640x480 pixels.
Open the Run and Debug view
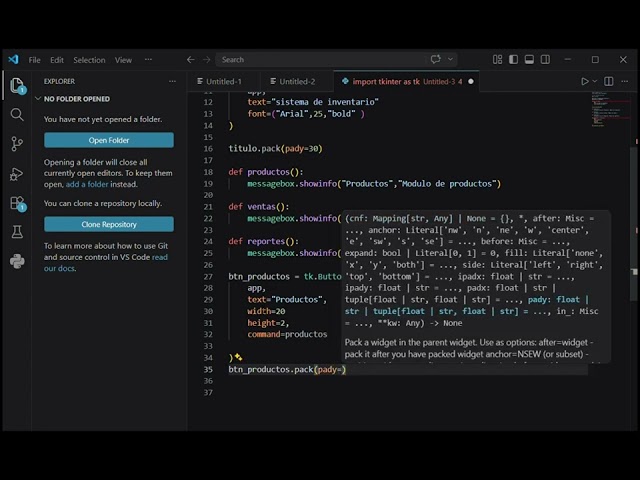tap(17, 174)
